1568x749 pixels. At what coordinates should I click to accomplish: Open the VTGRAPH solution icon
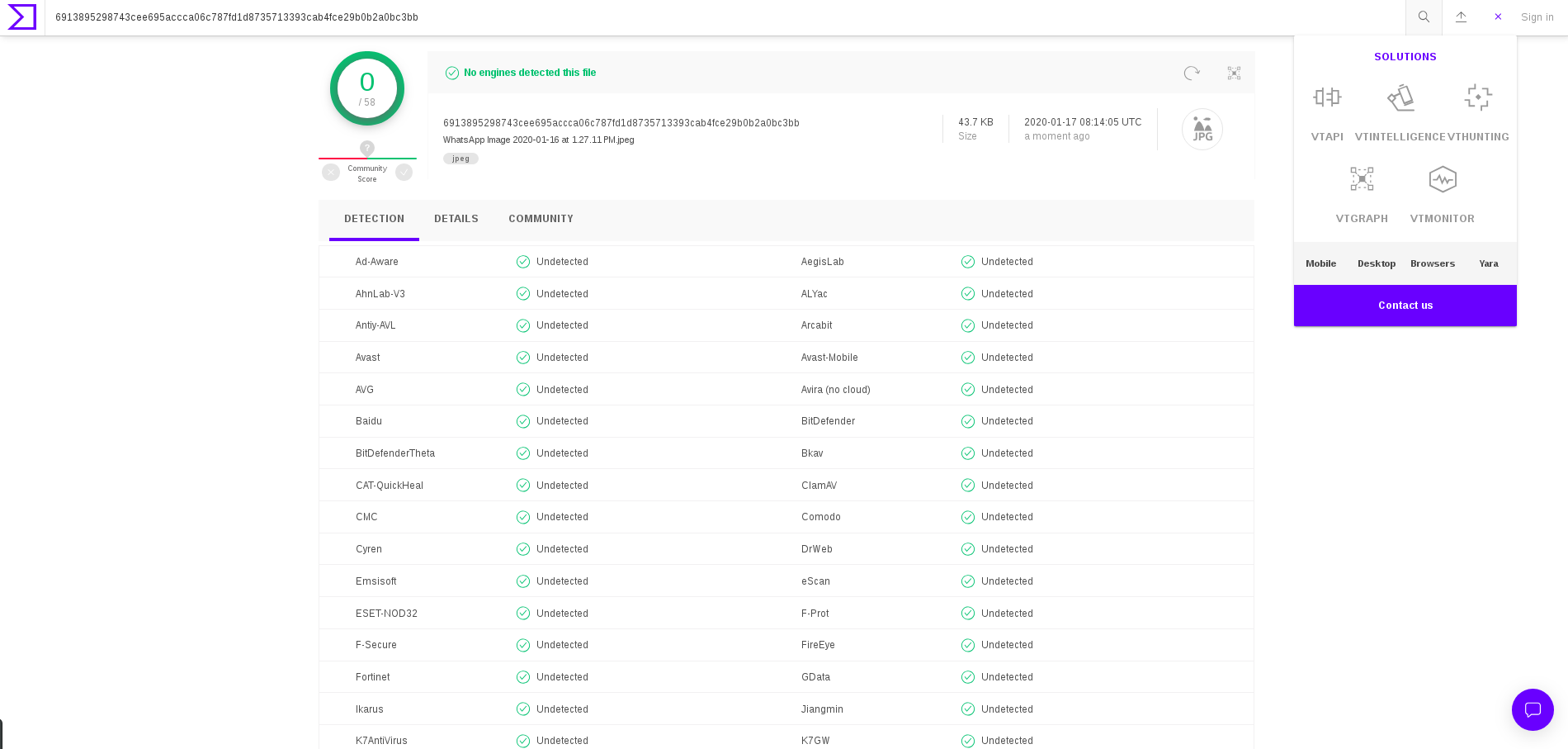pos(1362,179)
